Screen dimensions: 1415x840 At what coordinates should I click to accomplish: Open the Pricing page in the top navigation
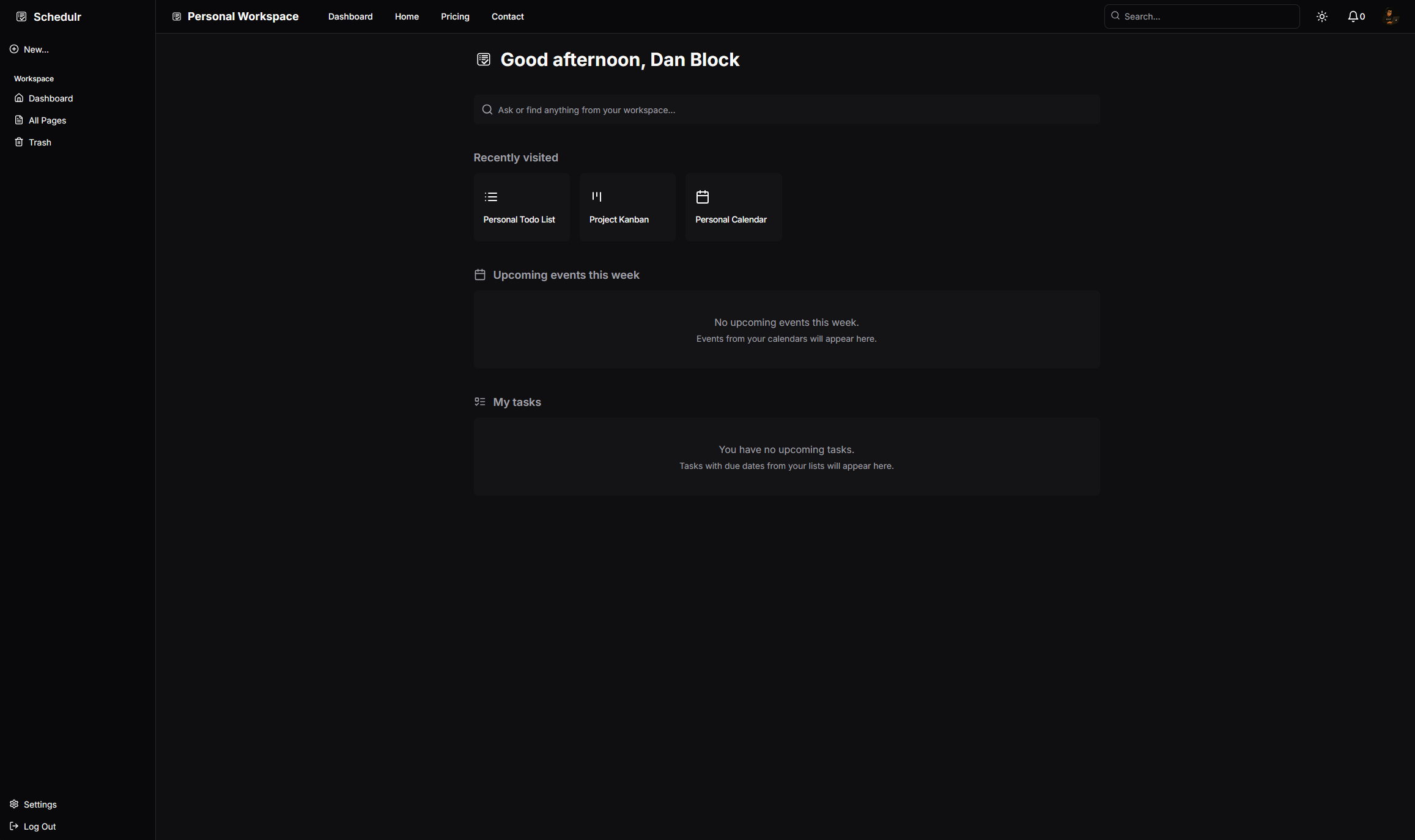(x=455, y=17)
